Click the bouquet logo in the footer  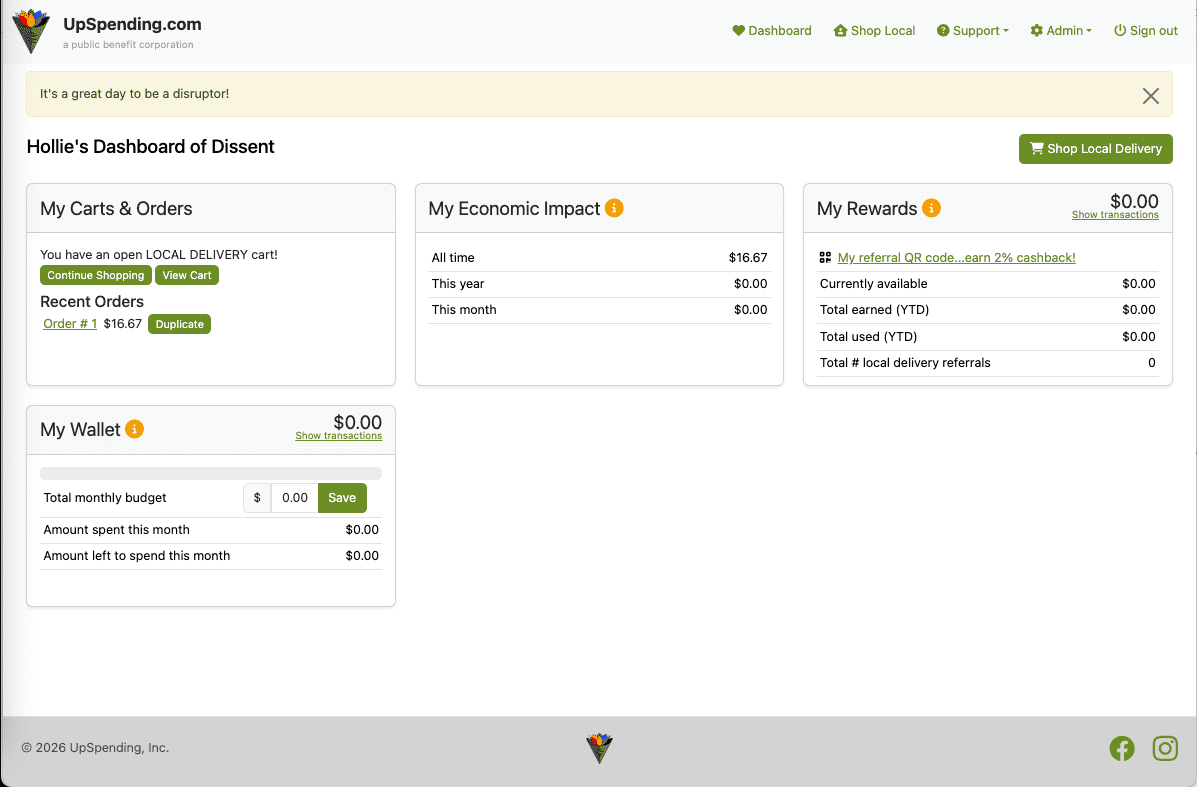(599, 748)
